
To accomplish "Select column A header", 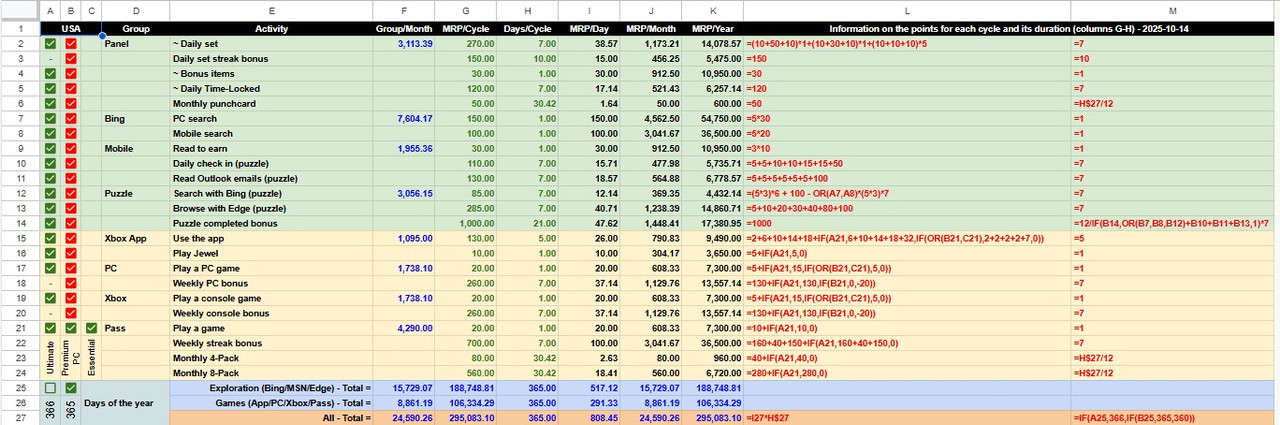I will pyautogui.click(x=50, y=11).
